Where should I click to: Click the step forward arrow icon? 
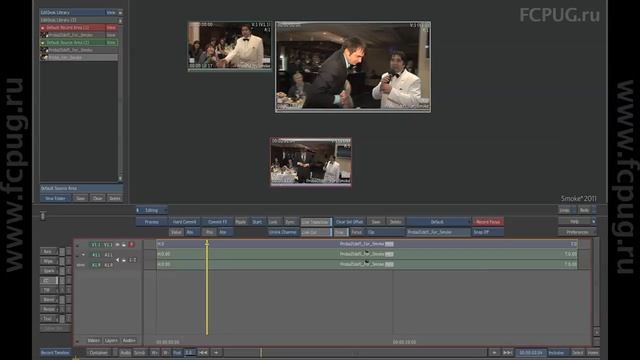tap(216, 353)
